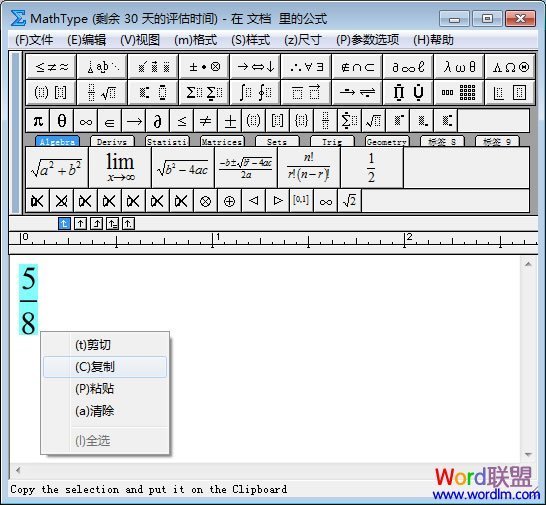546x505 pixels.
Task: Open the uppercase Greek palette (ΛΩ)
Action: click(x=510, y=67)
